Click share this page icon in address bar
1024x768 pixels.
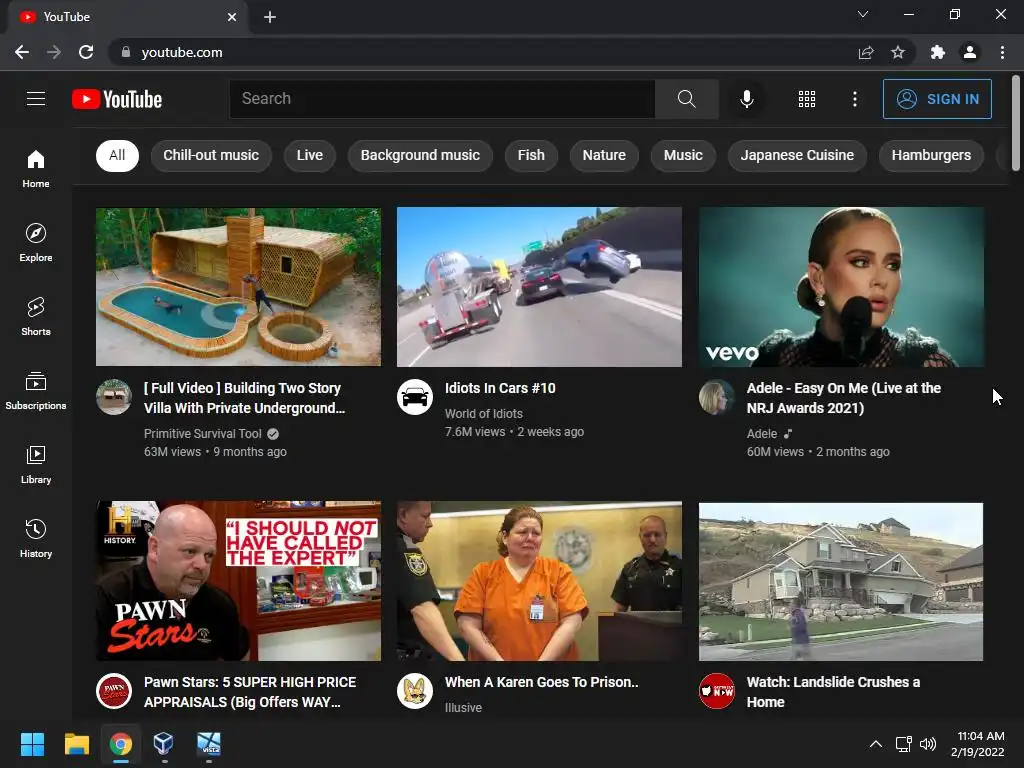click(866, 52)
